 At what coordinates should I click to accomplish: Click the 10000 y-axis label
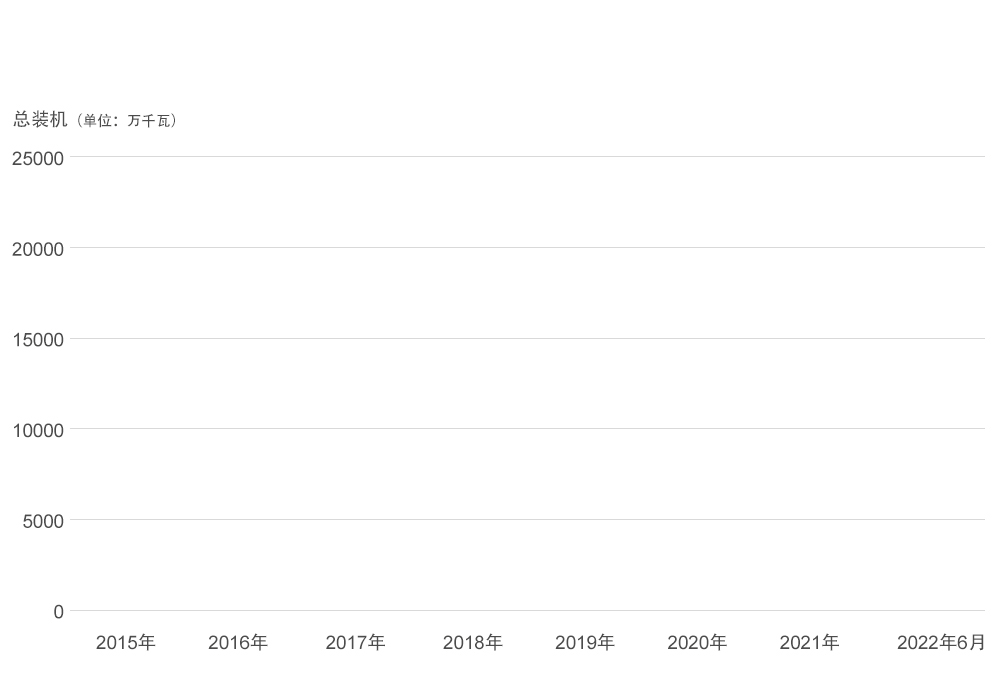[38, 431]
